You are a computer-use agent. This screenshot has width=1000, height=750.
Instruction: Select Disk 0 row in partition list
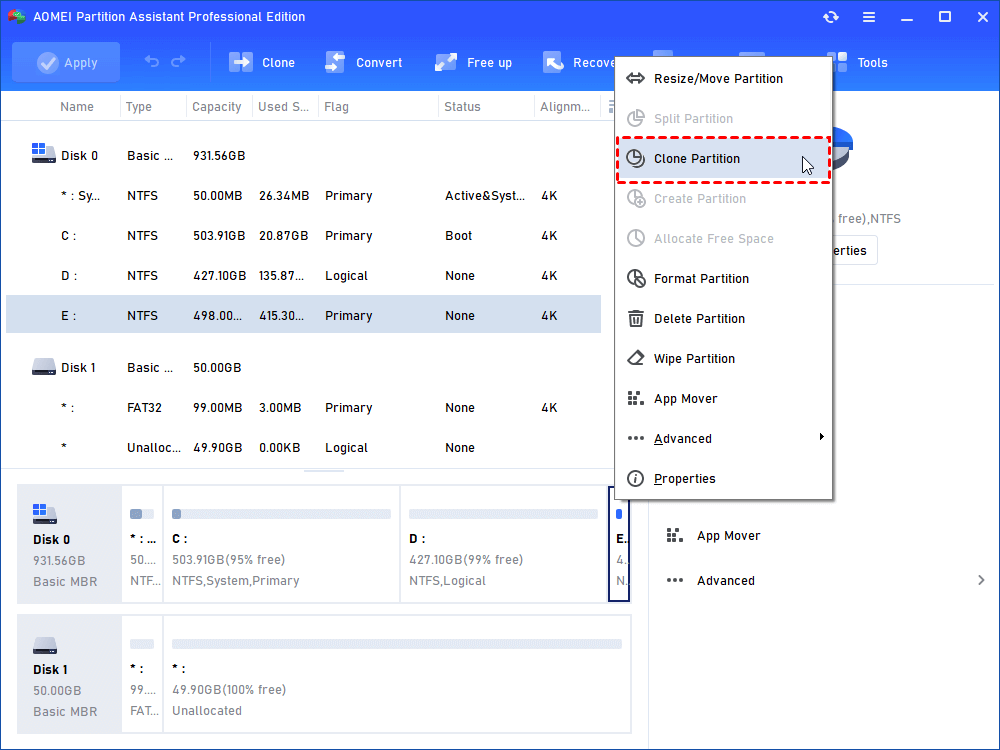tap(304, 156)
